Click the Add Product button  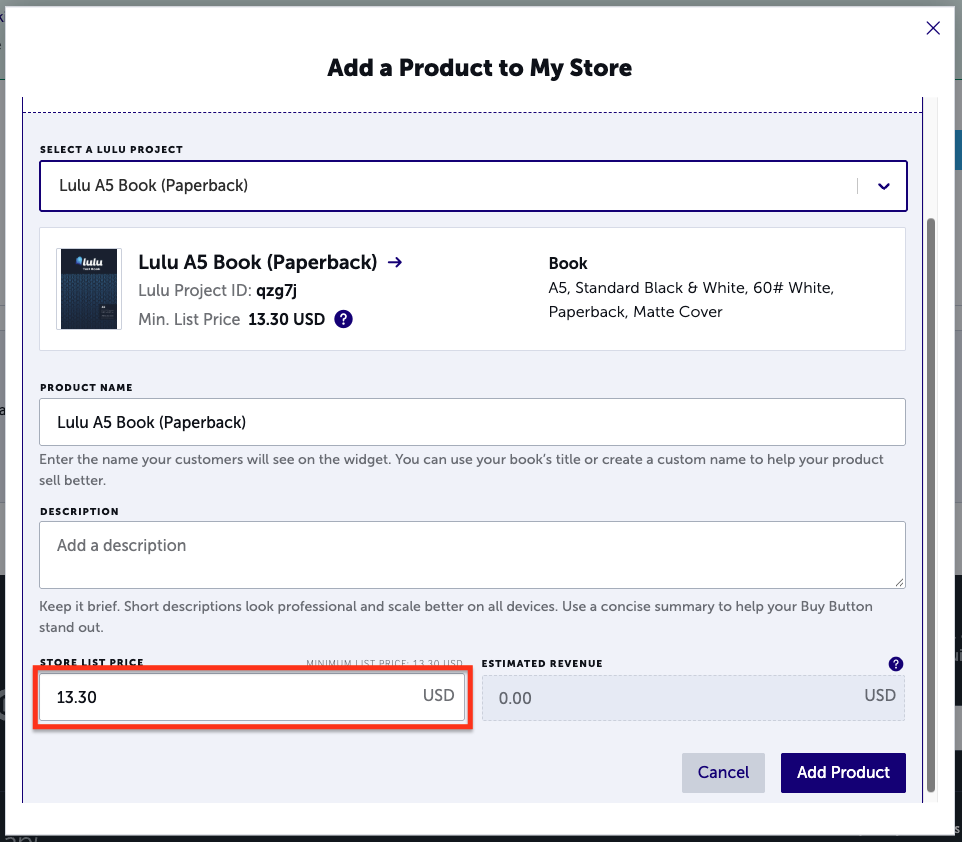843,773
